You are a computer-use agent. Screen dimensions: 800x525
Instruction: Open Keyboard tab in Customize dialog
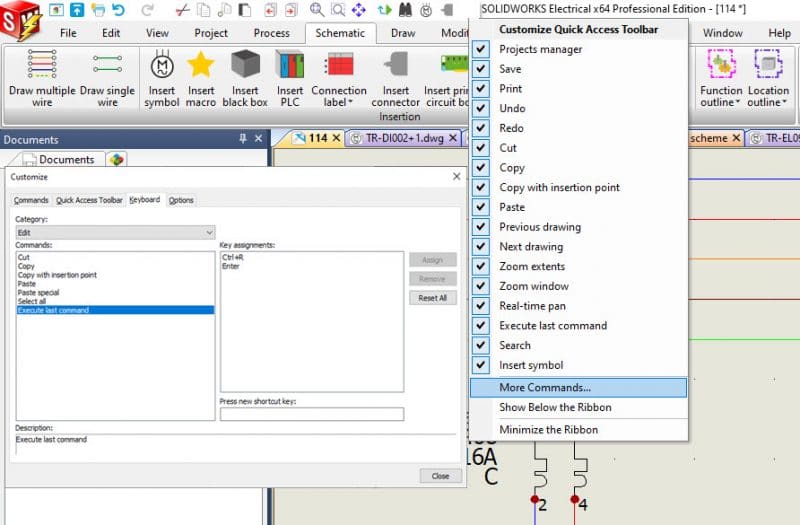[144, 199]
